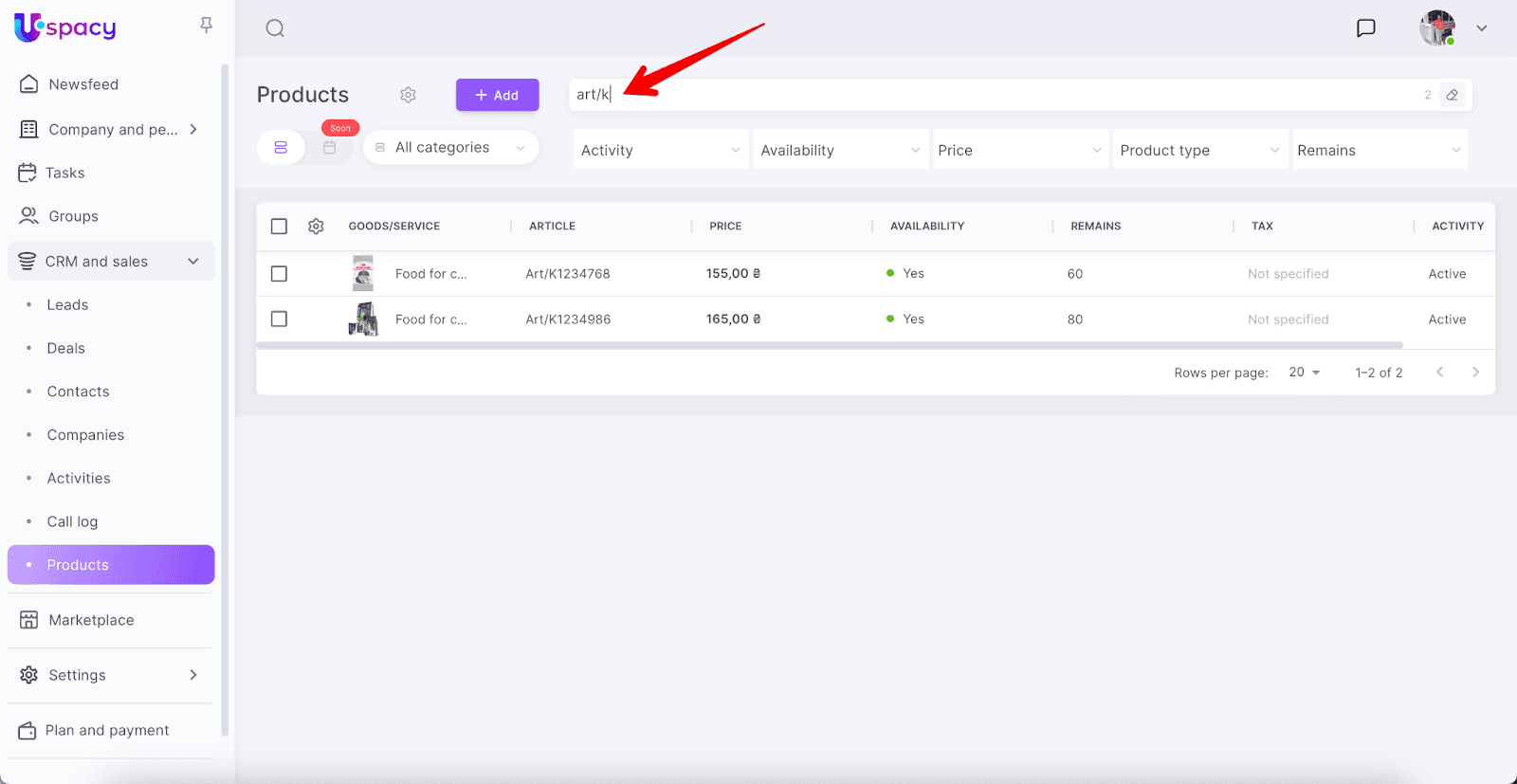Image resolution: width=1517 pixels, height=784 pixels.
Task: Expand the Availability filter dropdown
Action: [x=840, y=150]
